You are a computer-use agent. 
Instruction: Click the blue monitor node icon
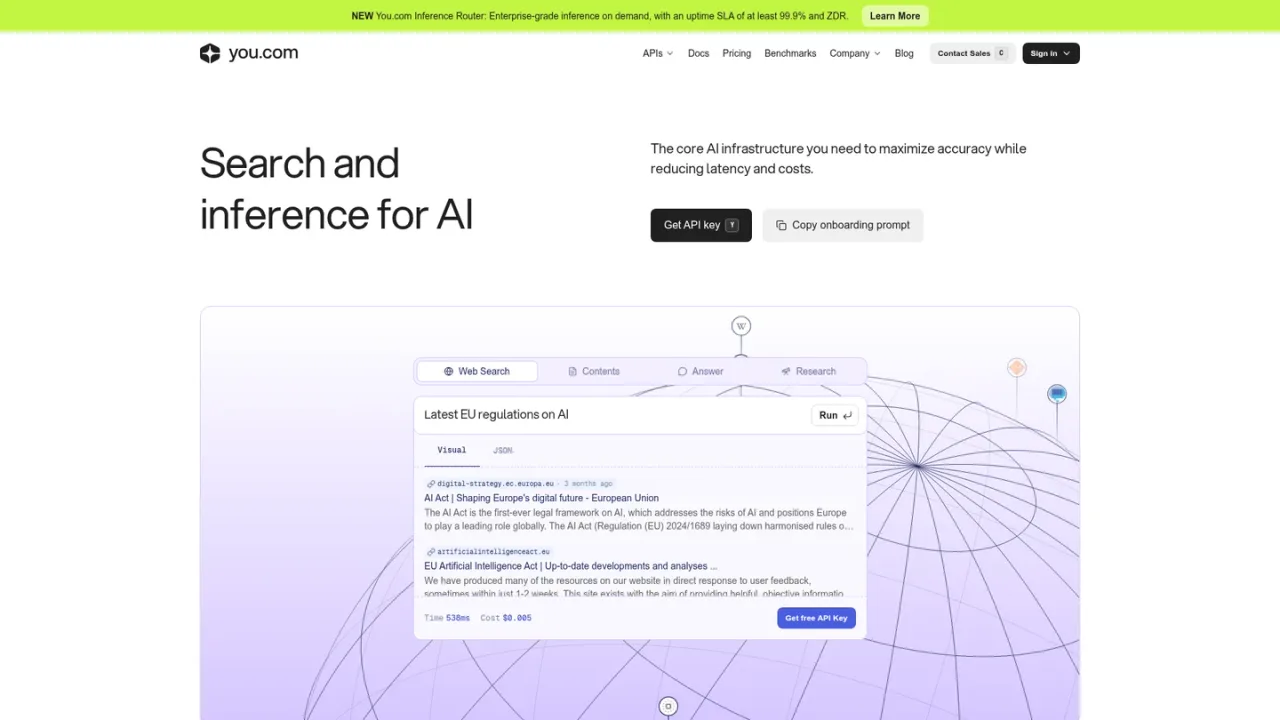[1057, 394]
